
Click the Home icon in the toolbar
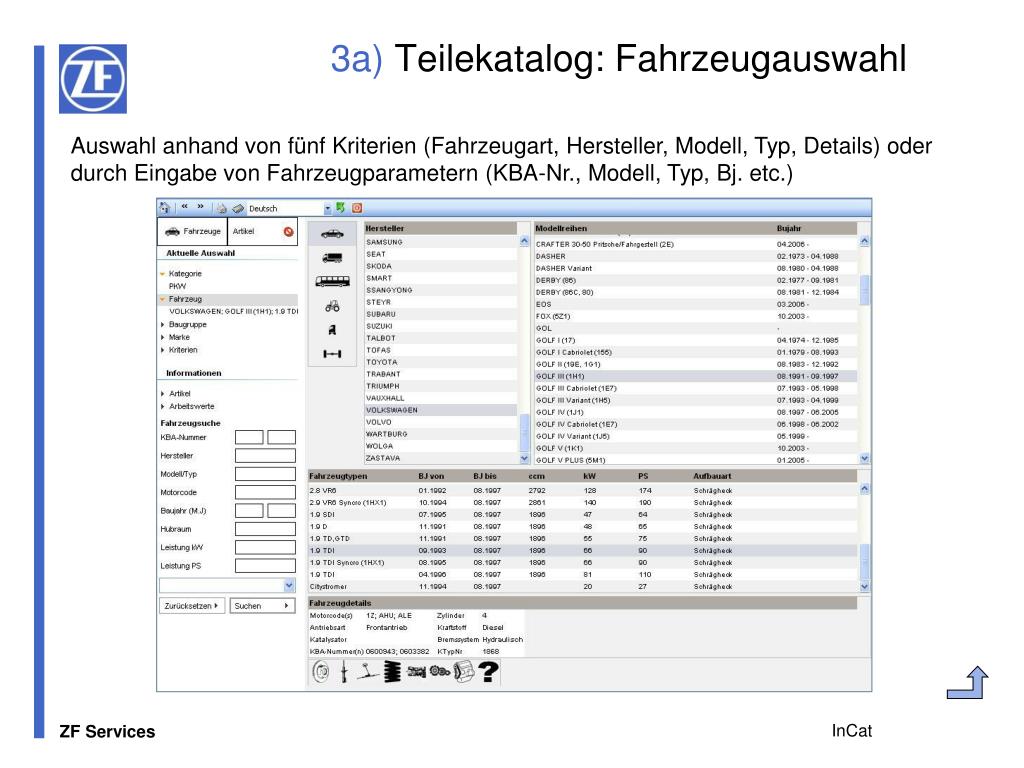165,208
